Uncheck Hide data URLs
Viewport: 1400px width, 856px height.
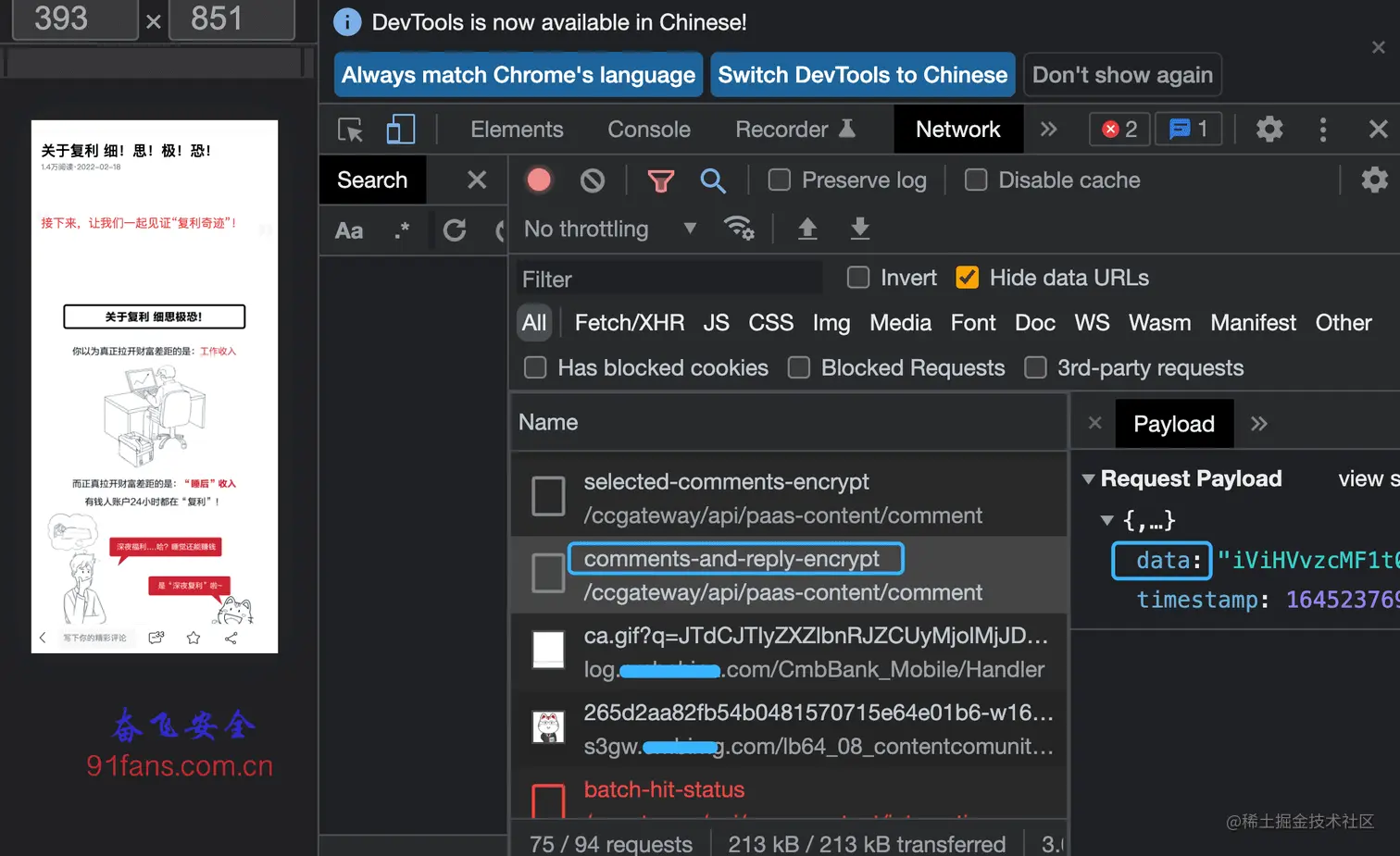[x=967, y=278]
